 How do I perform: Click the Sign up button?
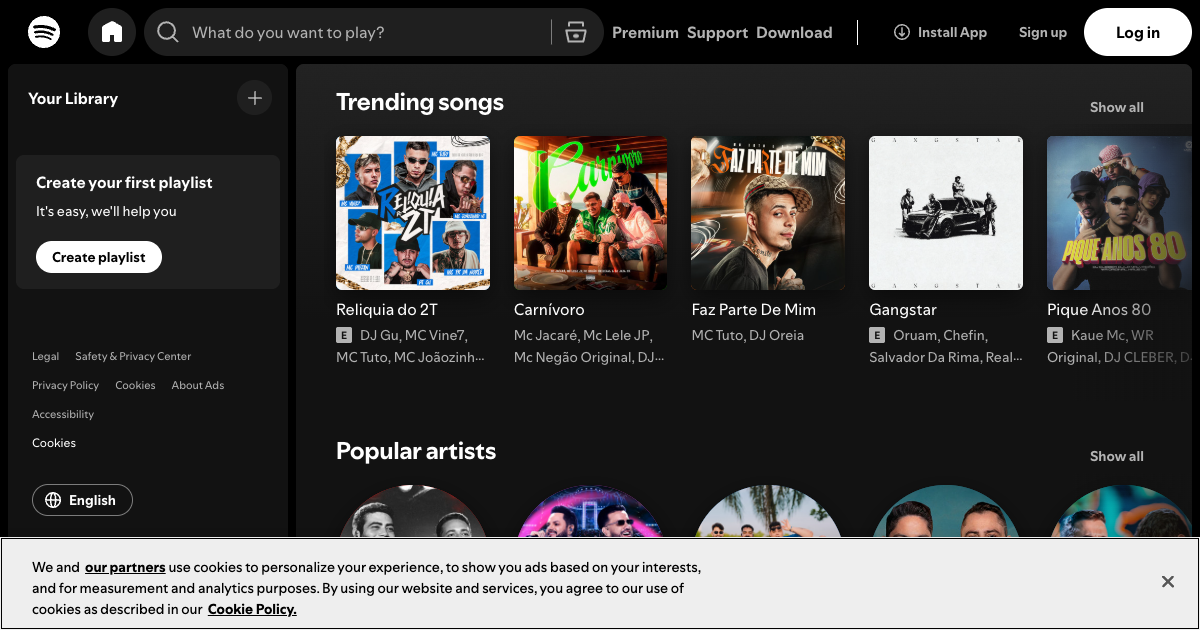[x=1042, y=32]
